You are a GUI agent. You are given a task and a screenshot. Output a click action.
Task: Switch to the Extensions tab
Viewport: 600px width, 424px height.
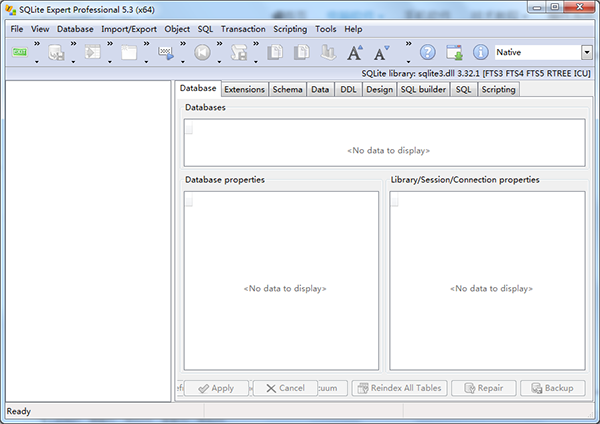click(245, 89)
